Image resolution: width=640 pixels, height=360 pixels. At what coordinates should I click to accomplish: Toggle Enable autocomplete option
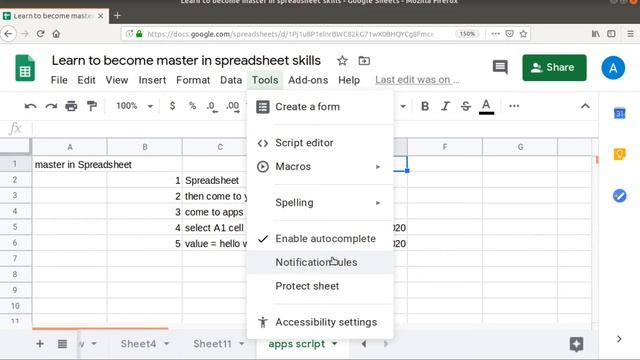pyautogui.click(x=320, y=238)
